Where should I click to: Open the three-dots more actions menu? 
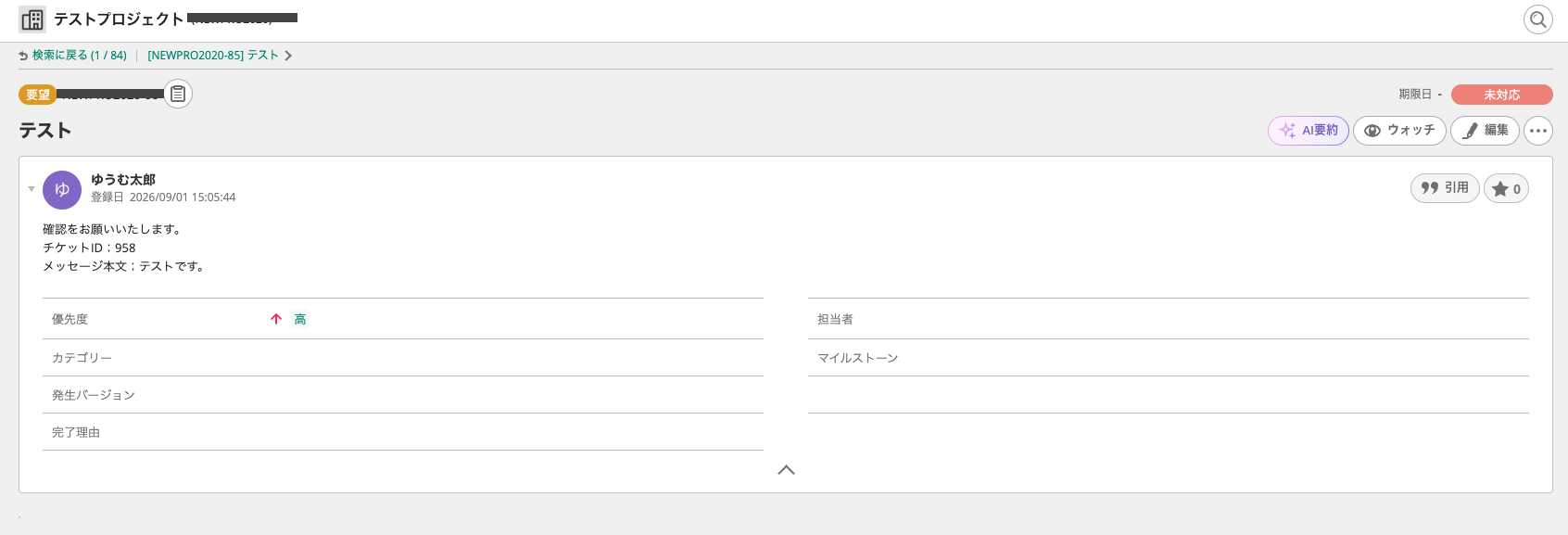(x=1538, y=131)
